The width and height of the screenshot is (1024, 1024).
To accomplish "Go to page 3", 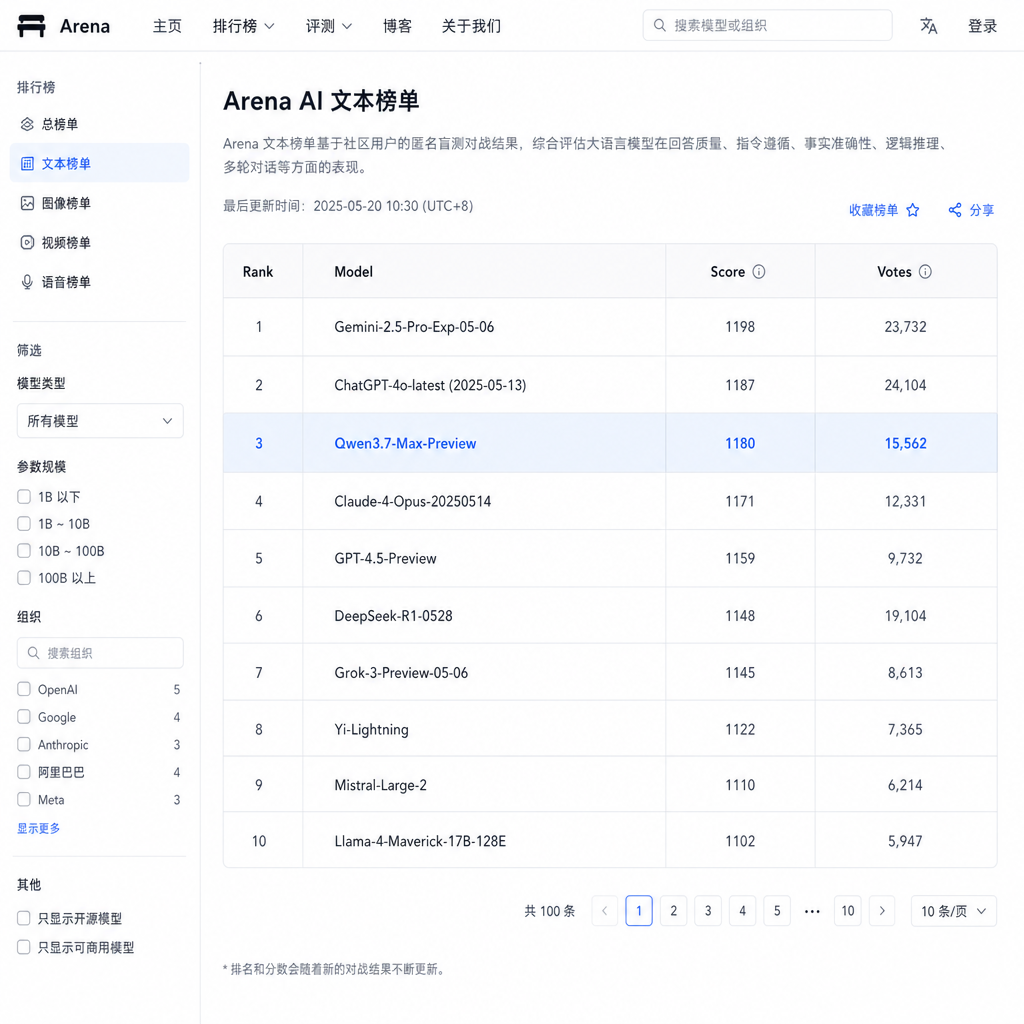I will click(708, 910).
